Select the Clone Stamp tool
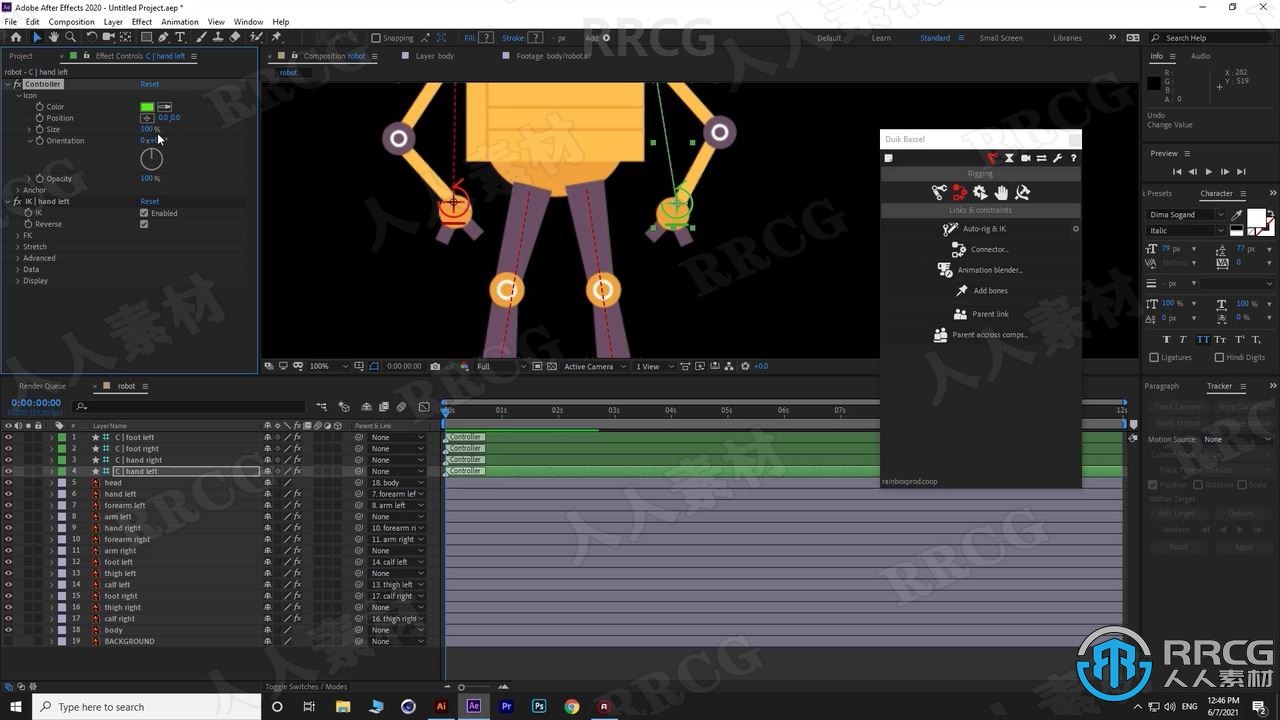The height and width of the screenshot is (720, 1280). [218, 37]
